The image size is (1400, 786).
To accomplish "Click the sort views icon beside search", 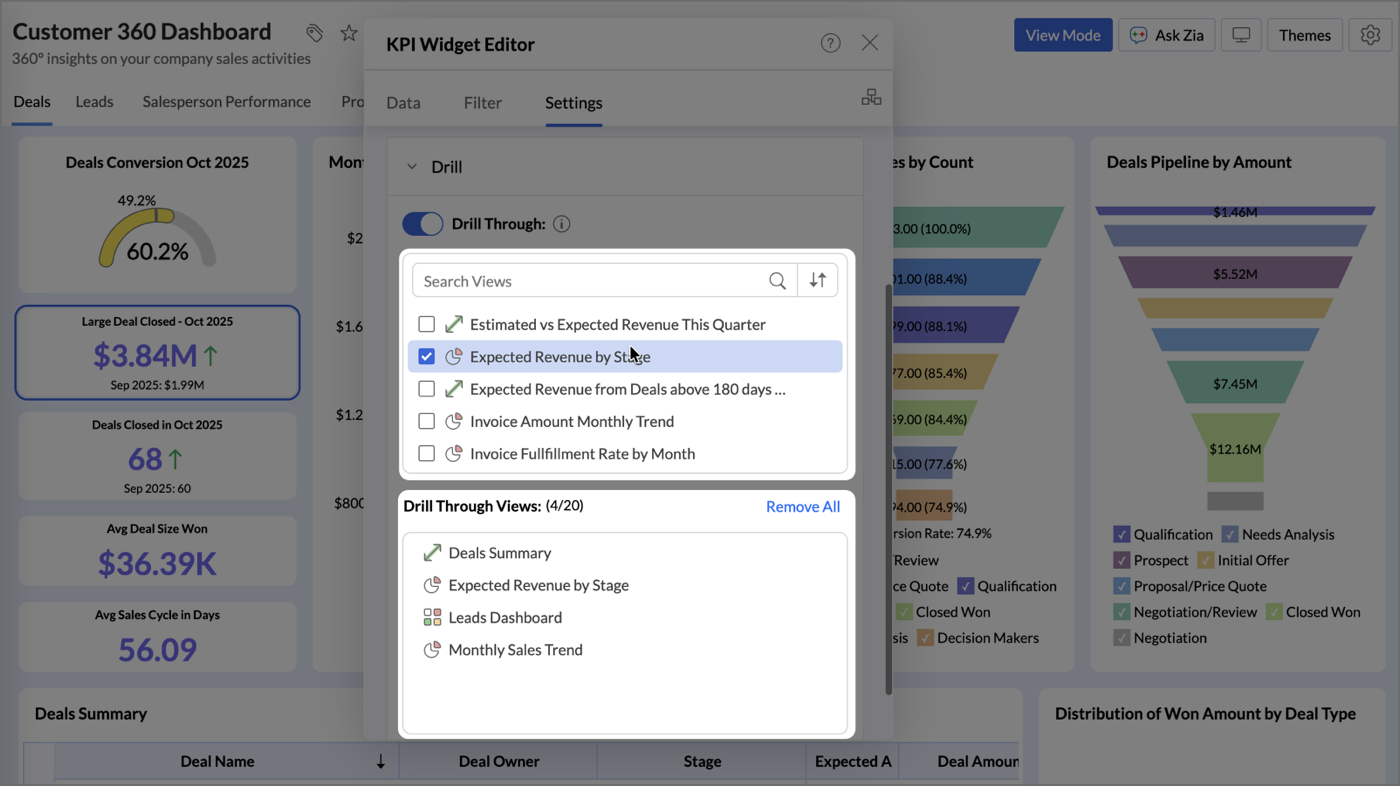I will tap(817, 281).
